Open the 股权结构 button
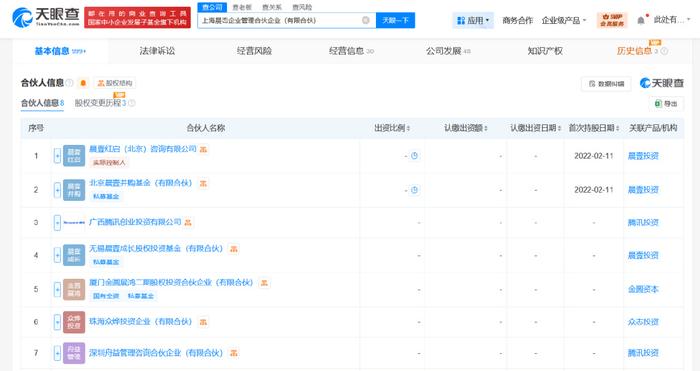Screen dimensions: 700x371 click(115, 83)
